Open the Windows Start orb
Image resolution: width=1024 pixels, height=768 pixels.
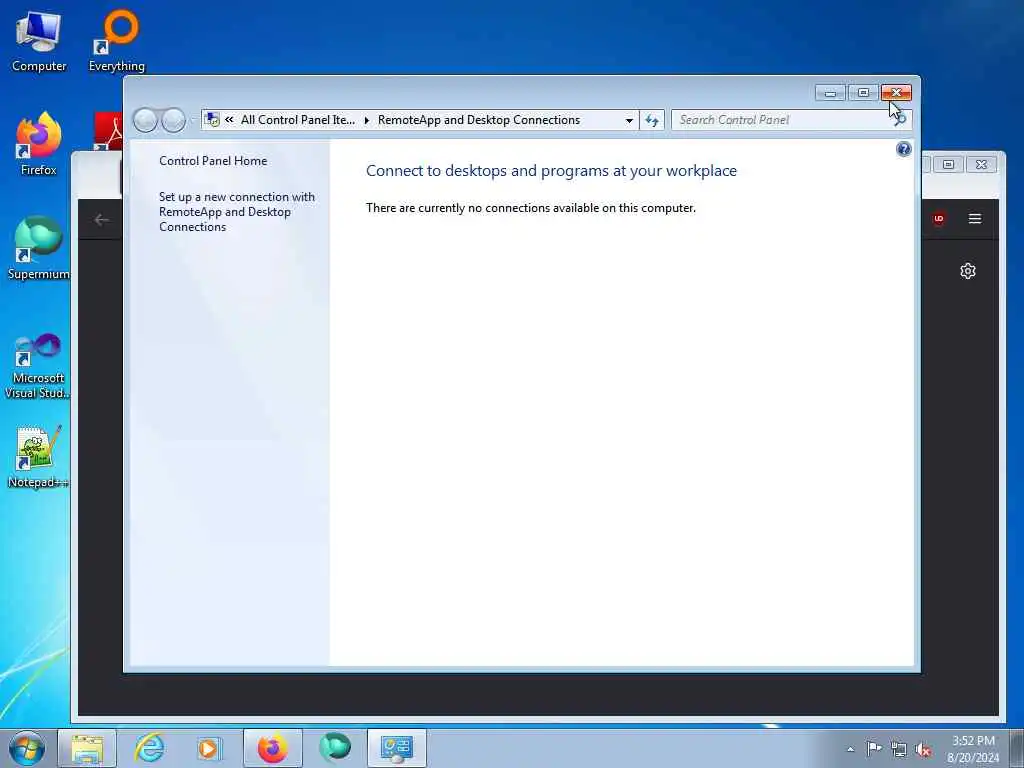pos(27,748)
